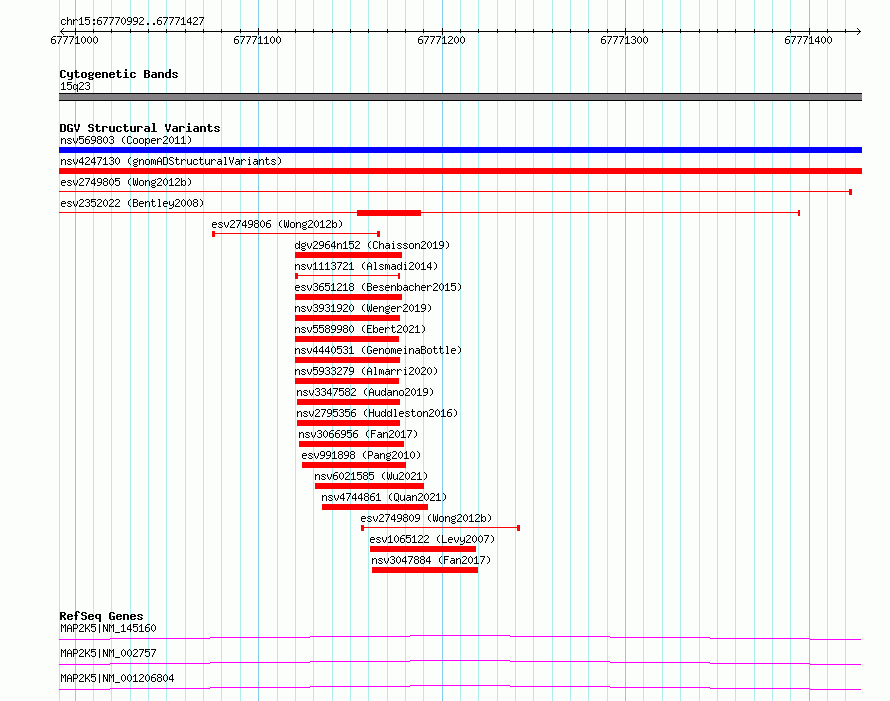This screenshot has width=890, height=701.
Task: Click the thick red nsv4247130 bar
Action: point(460,171)
